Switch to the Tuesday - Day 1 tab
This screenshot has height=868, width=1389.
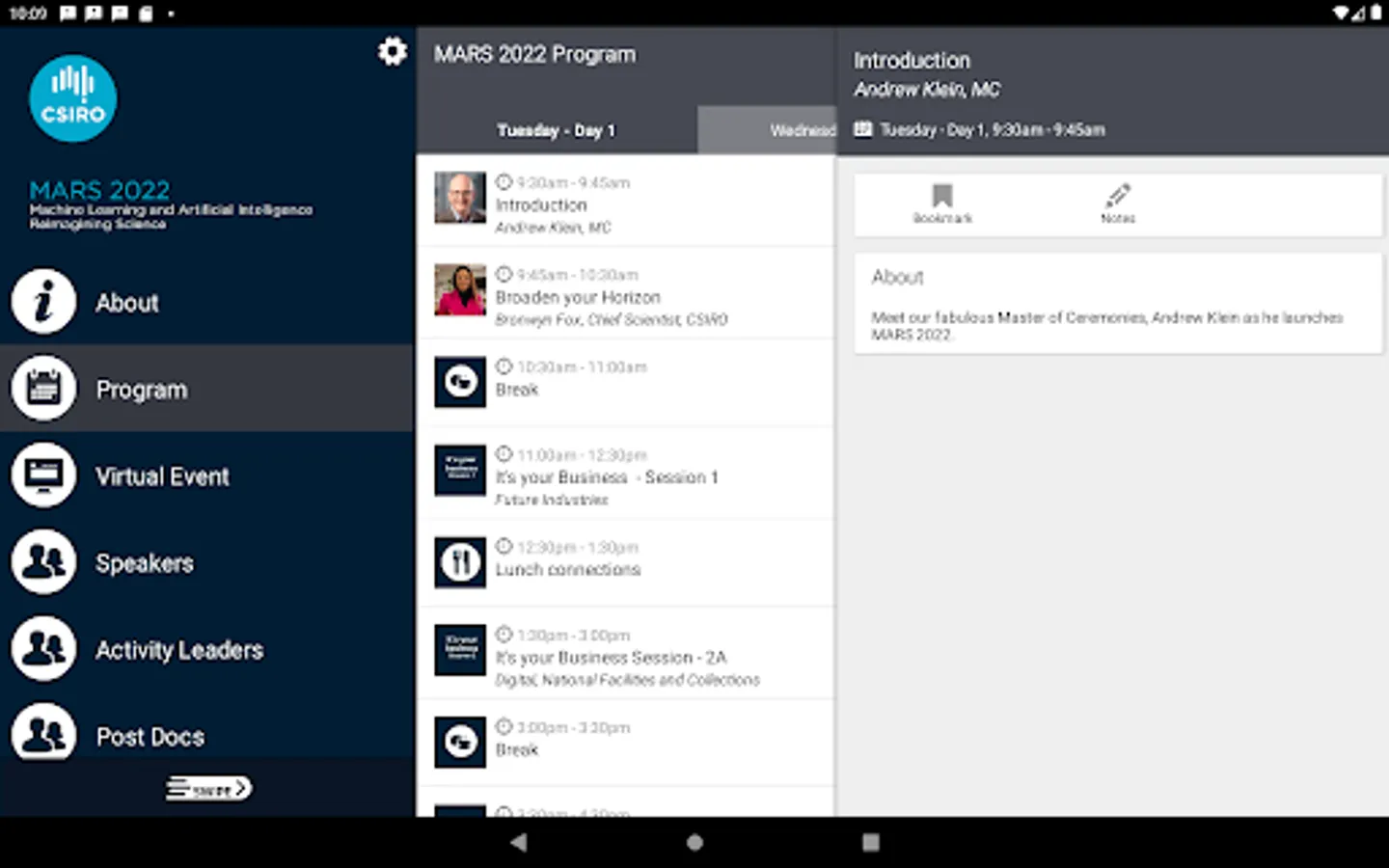(557, 130)
